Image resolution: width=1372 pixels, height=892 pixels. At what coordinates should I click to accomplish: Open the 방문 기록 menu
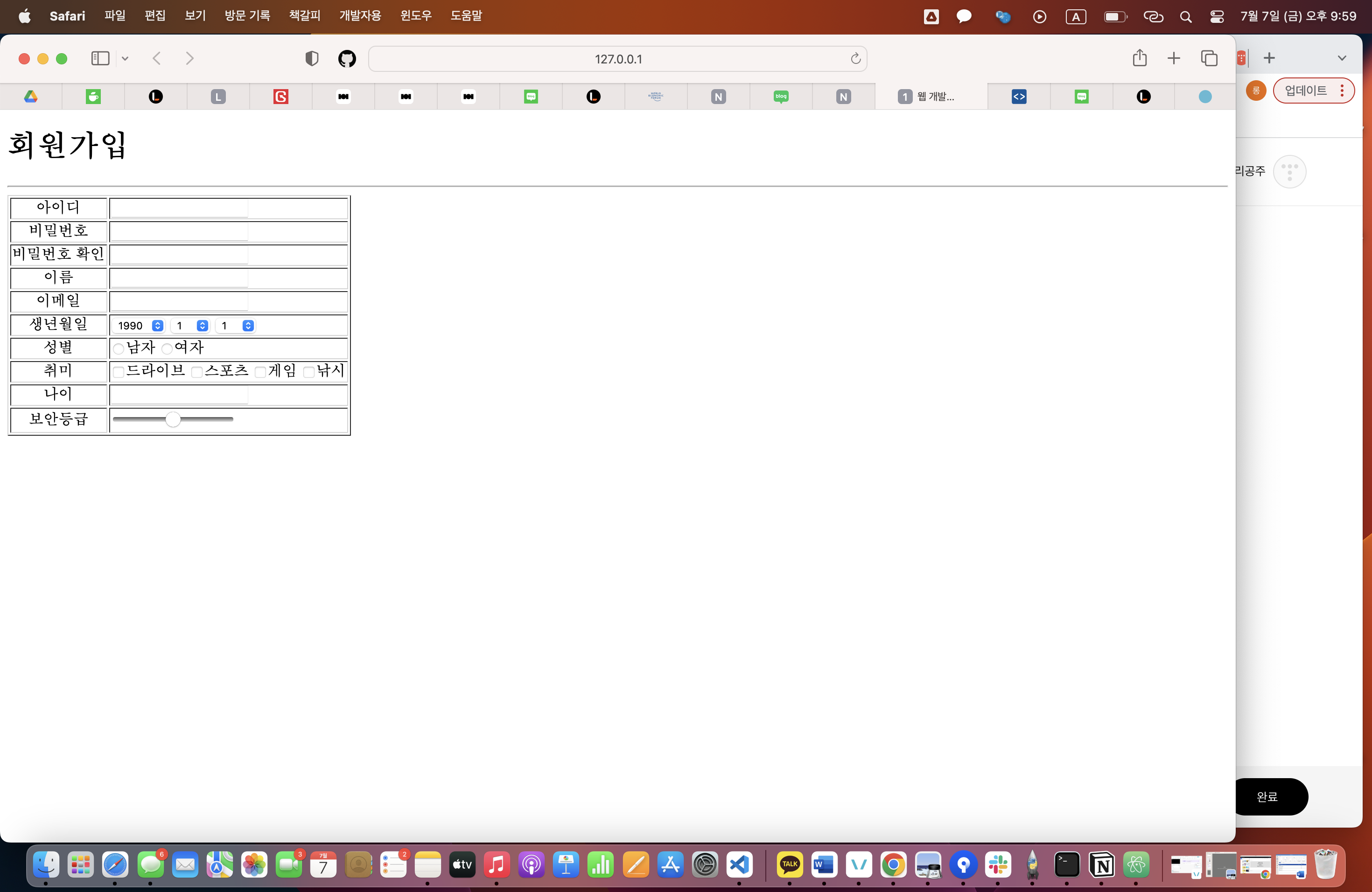247,15
